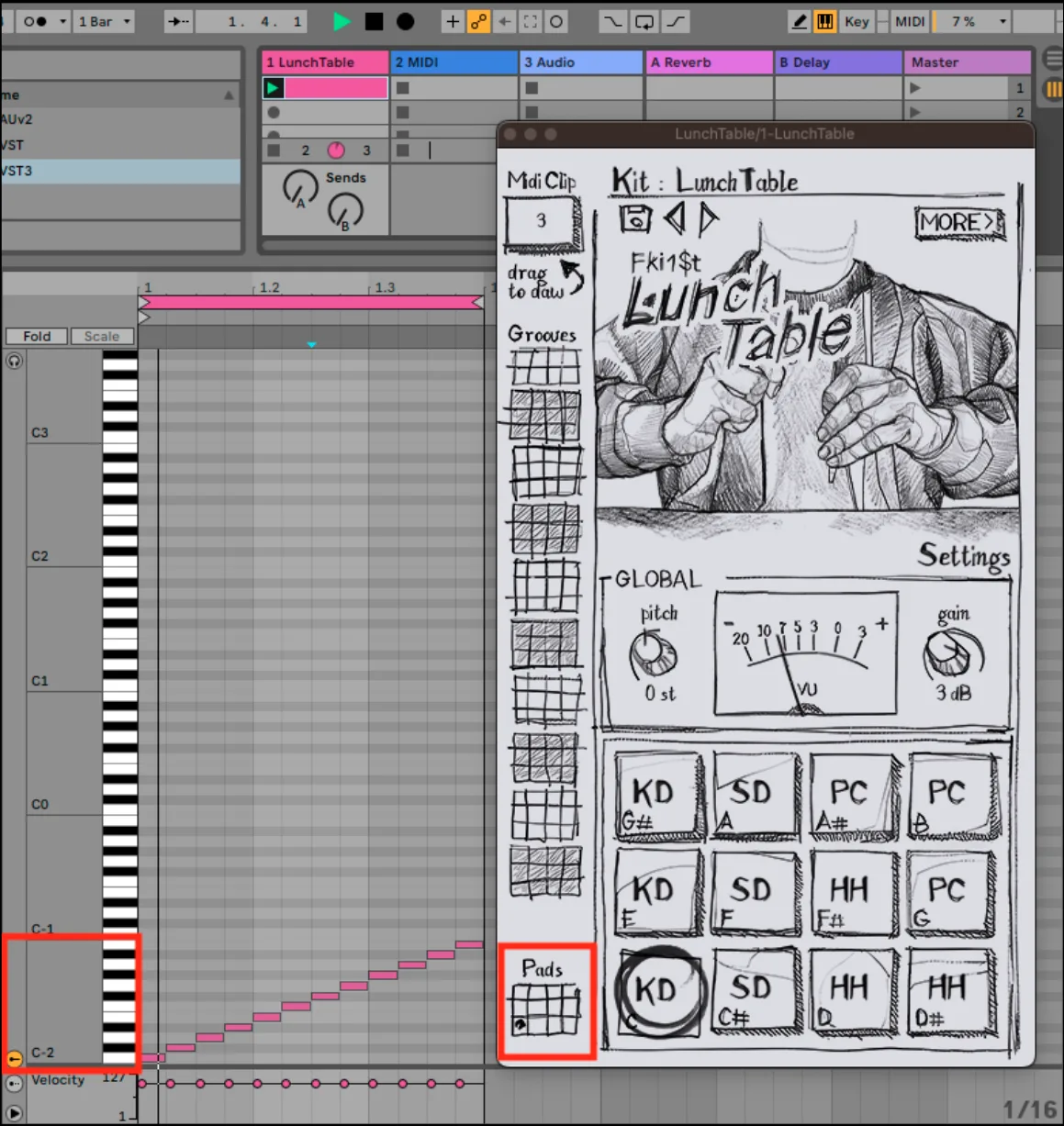This screenshot has width=1064, height=1126.
Task: Click the save disk icon under Kit name
Action: pos(635,218)
